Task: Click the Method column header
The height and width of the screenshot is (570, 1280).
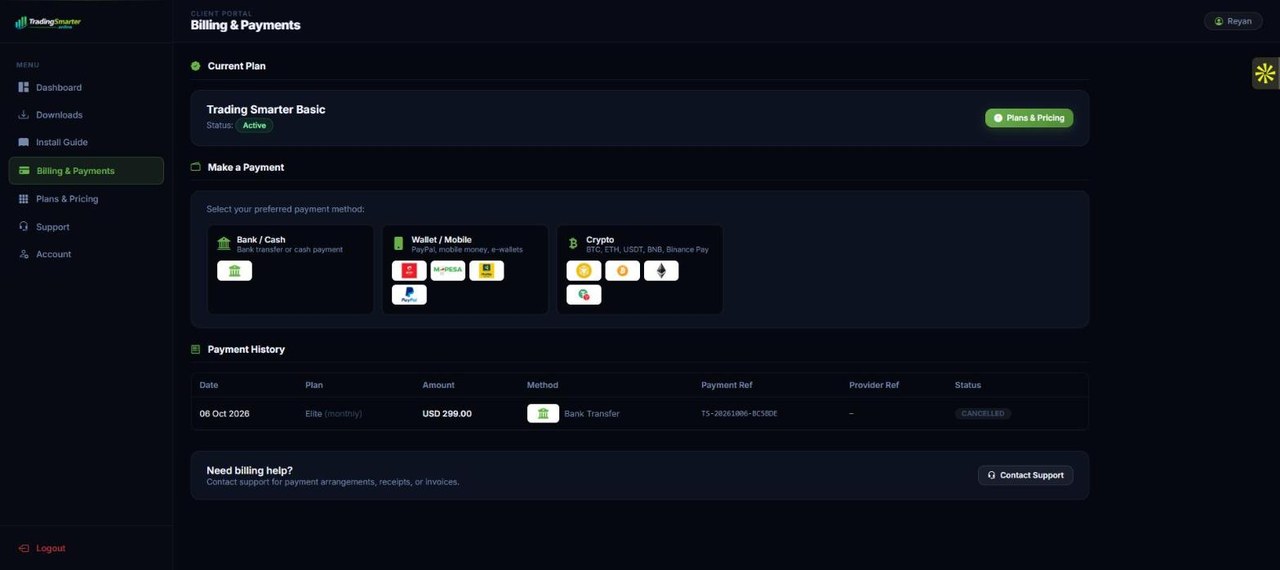Action: click(x=542, y=385)
